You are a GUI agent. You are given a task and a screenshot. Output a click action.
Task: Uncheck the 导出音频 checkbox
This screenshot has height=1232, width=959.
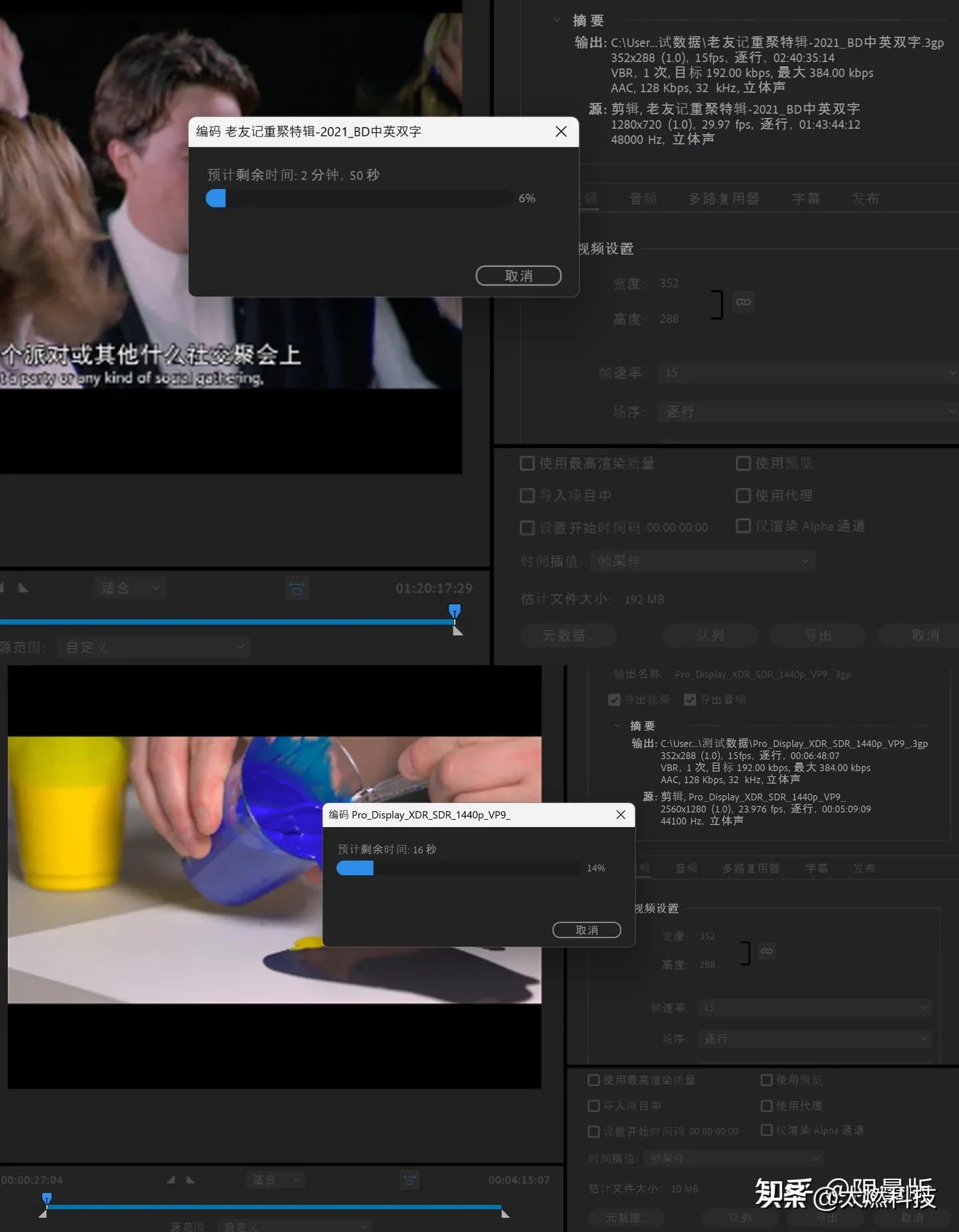click(690, 700)
